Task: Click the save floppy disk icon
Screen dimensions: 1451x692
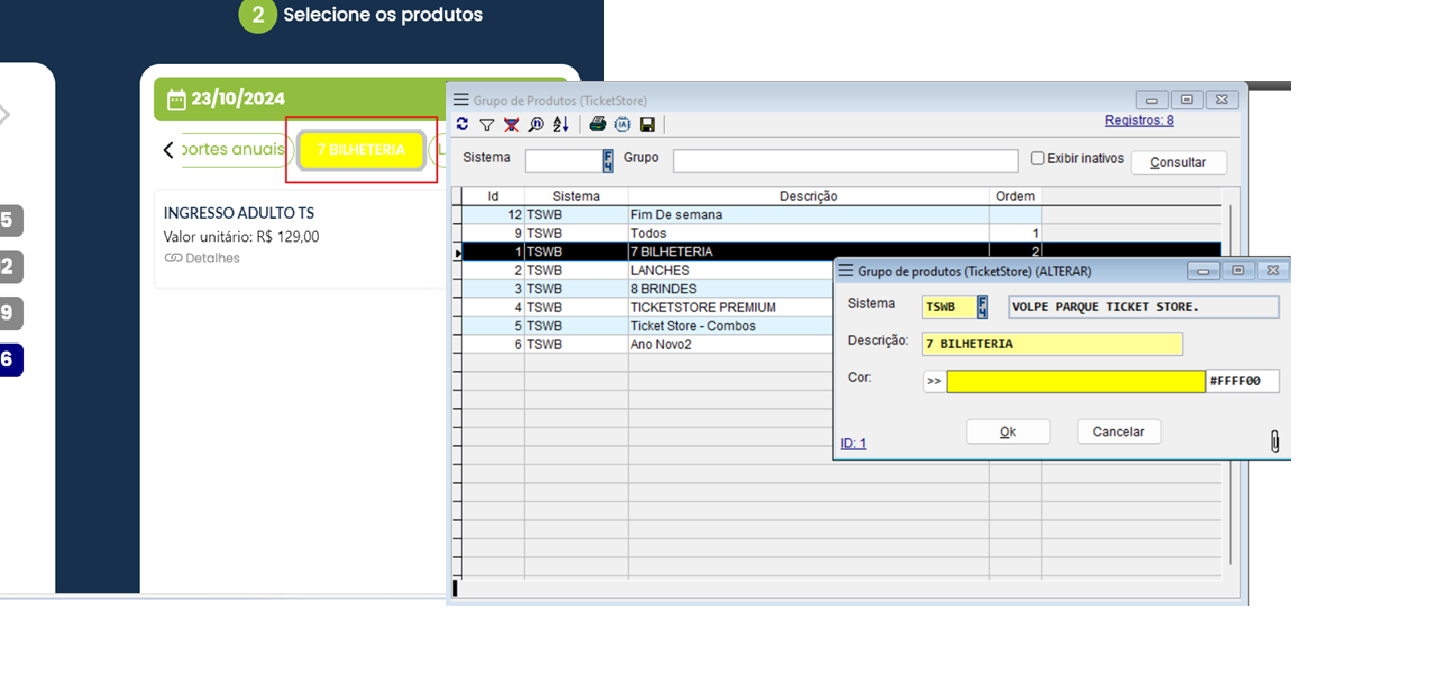Action: click(x=647, y=125)
